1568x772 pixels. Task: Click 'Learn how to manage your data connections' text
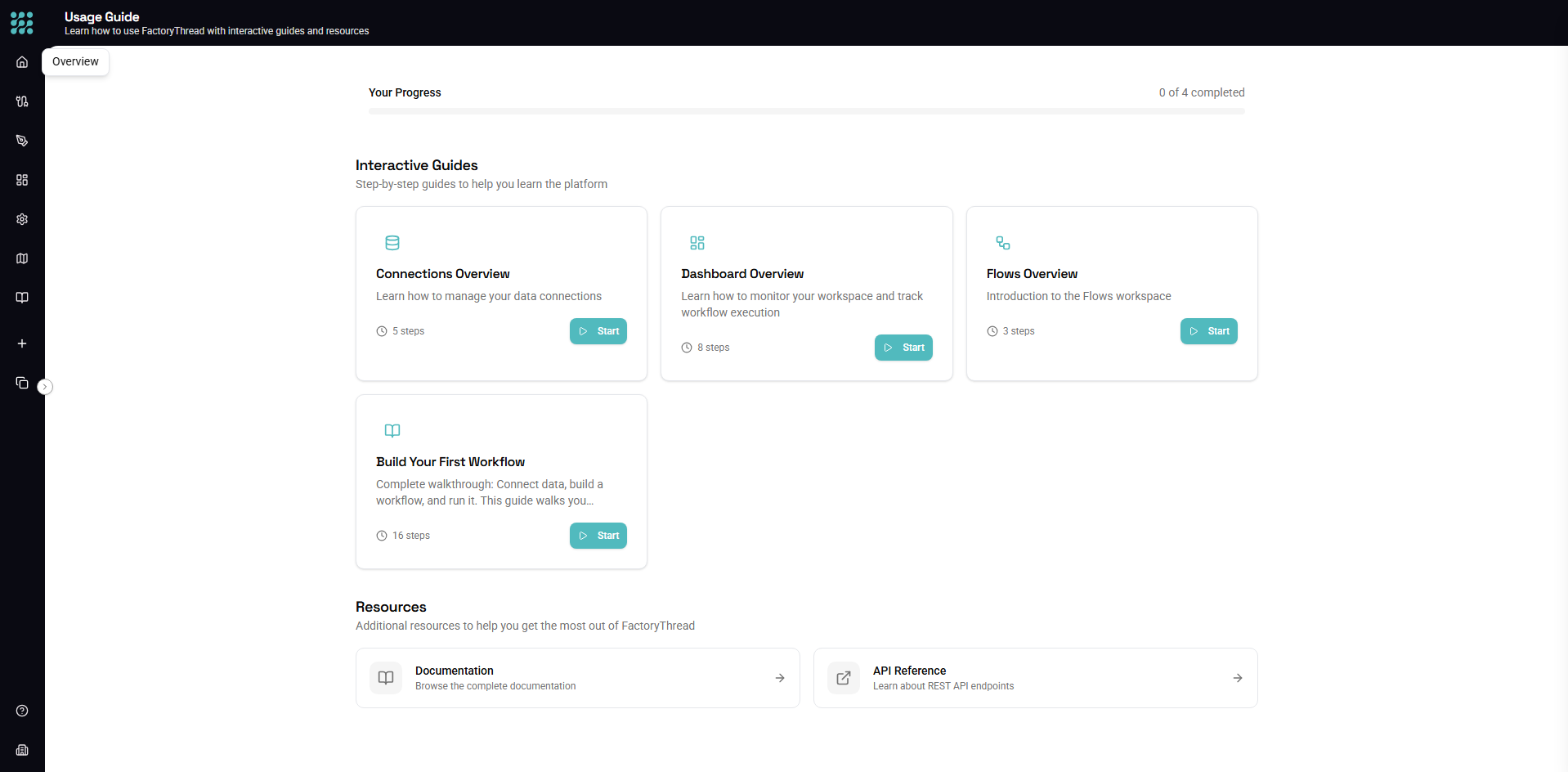489,296
